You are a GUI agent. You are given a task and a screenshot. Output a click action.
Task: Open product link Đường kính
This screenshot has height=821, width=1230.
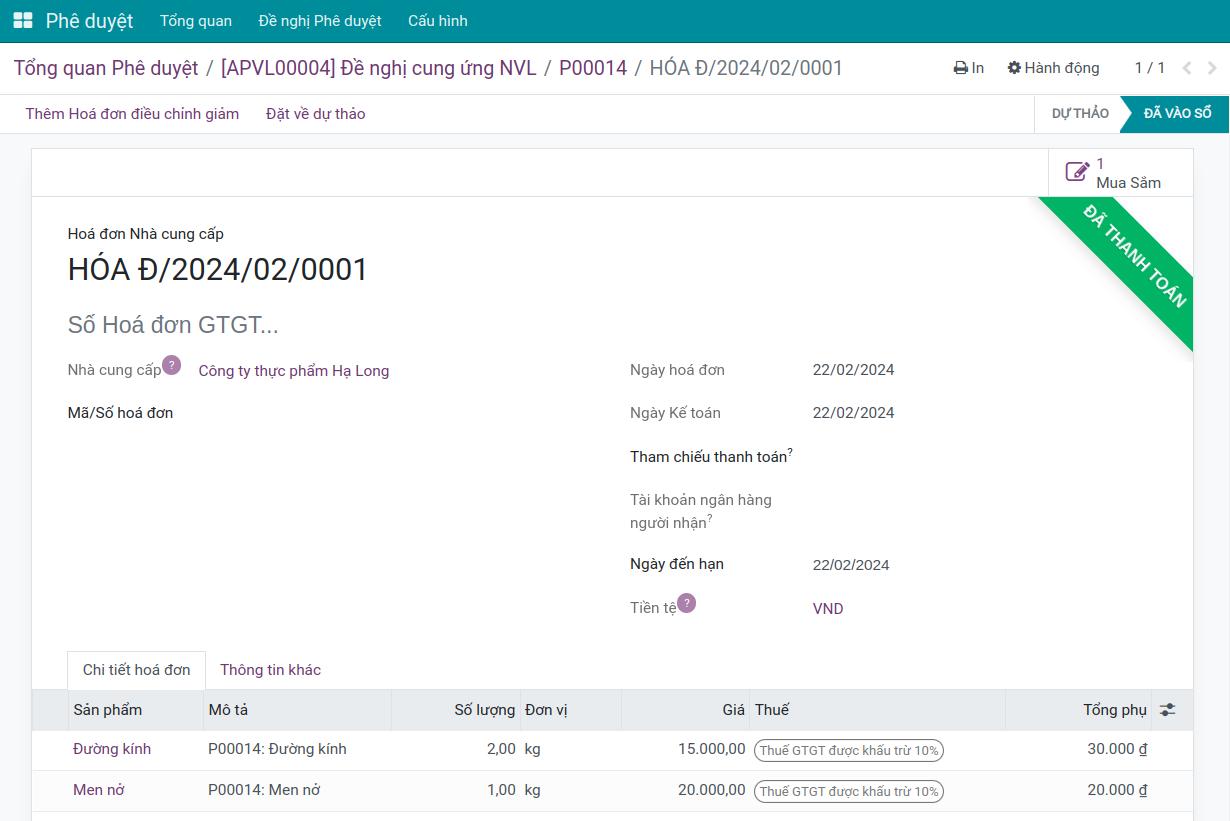112,749
